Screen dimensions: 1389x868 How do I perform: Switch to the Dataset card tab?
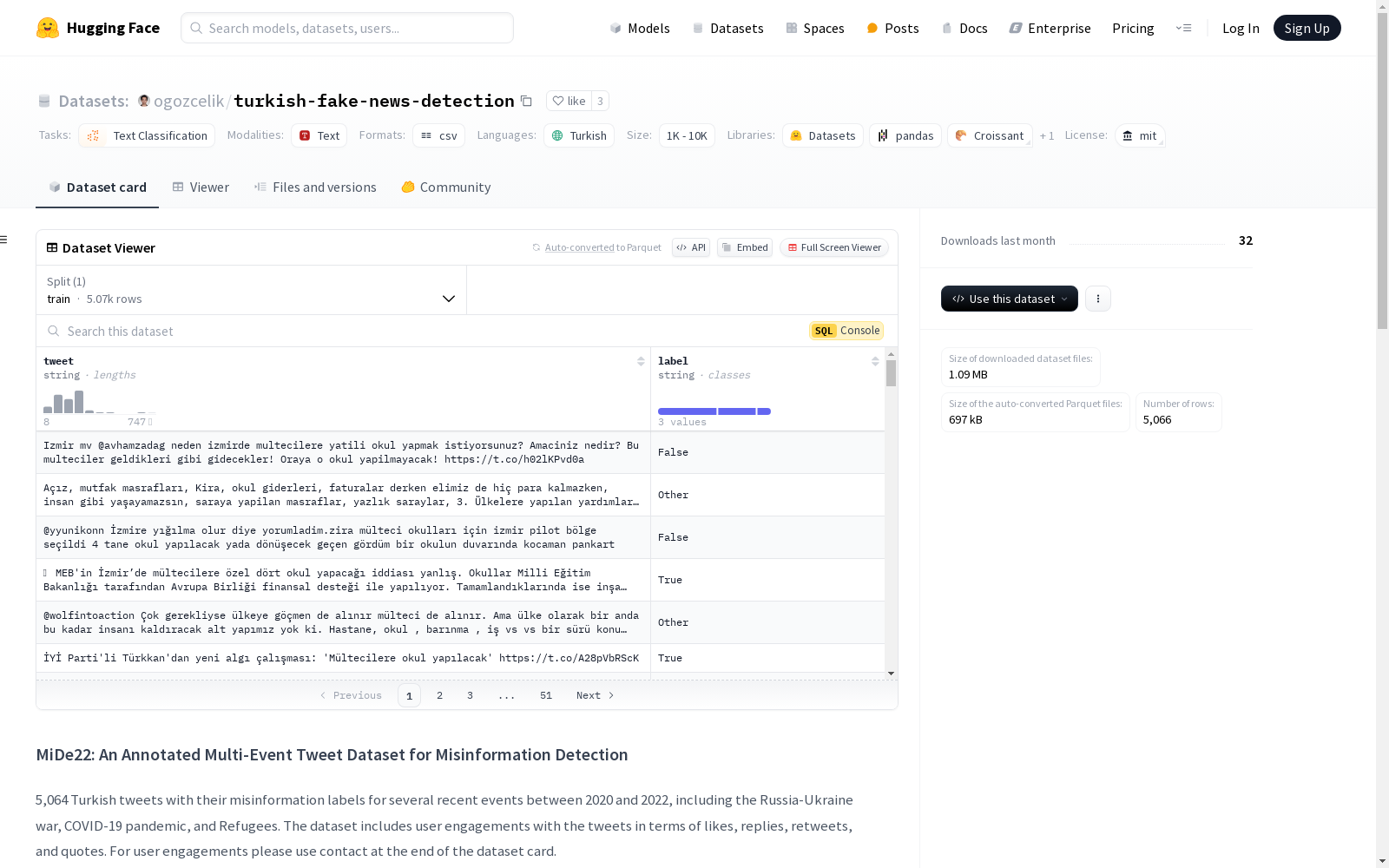tap(97, 187)
